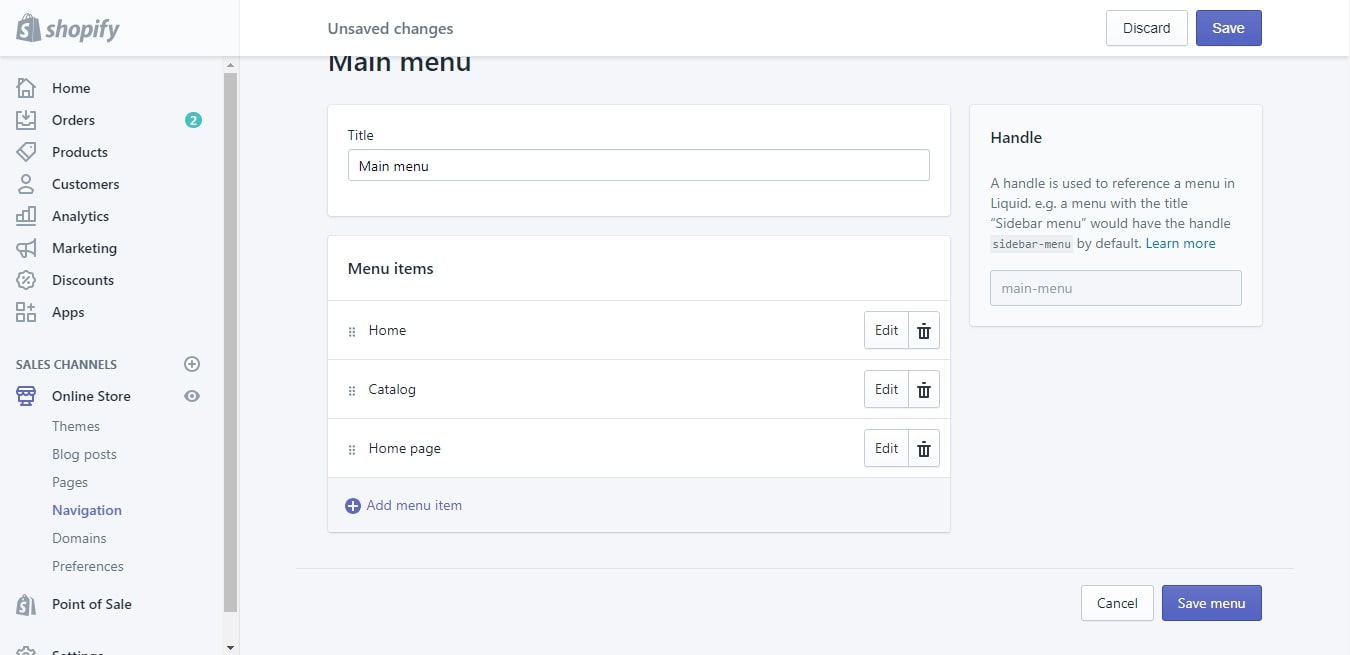Image resolution: width=1350 pixels, height=655 pixels.
Task: Edit the Catalog menu item
Action: 886,389
